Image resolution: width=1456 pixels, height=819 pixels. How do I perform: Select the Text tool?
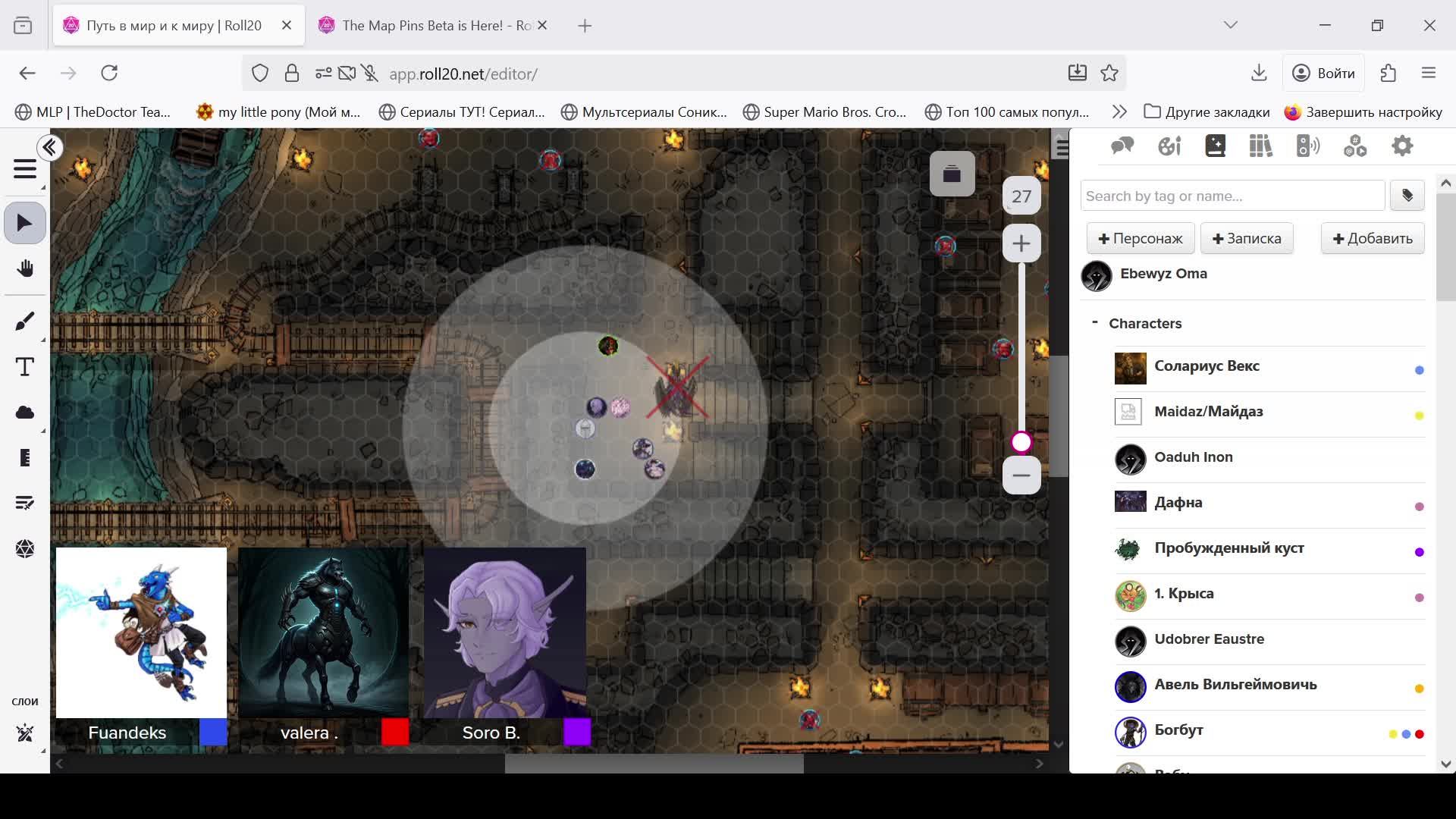[24, 367]
